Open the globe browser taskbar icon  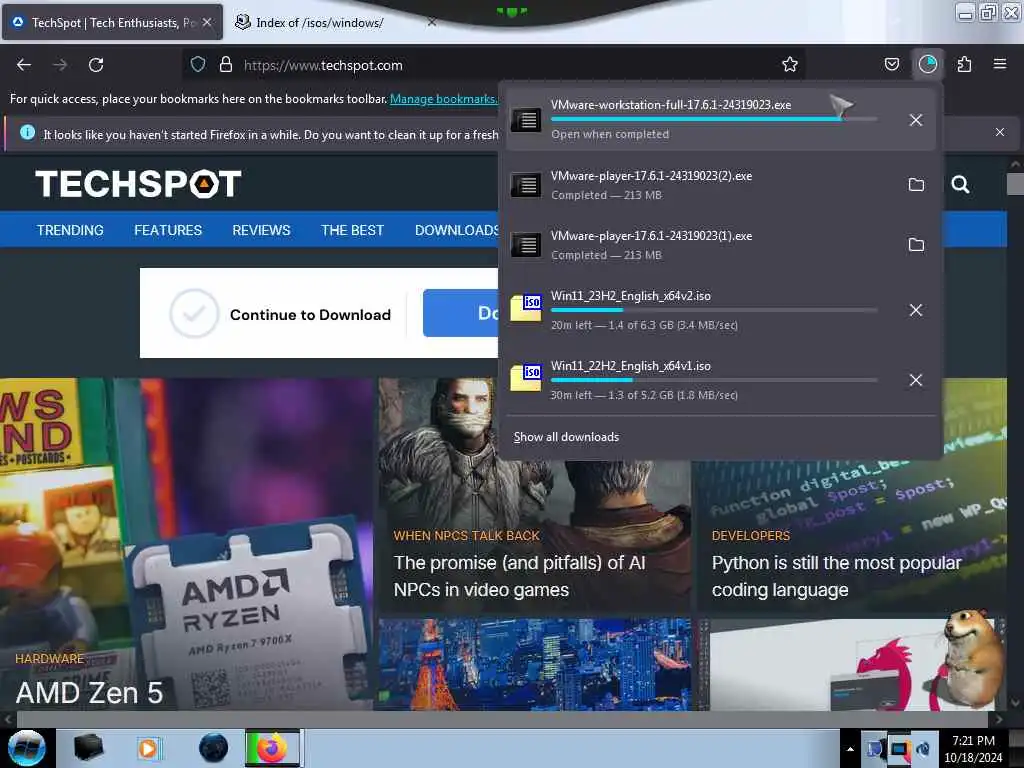[x=214, y=748]
